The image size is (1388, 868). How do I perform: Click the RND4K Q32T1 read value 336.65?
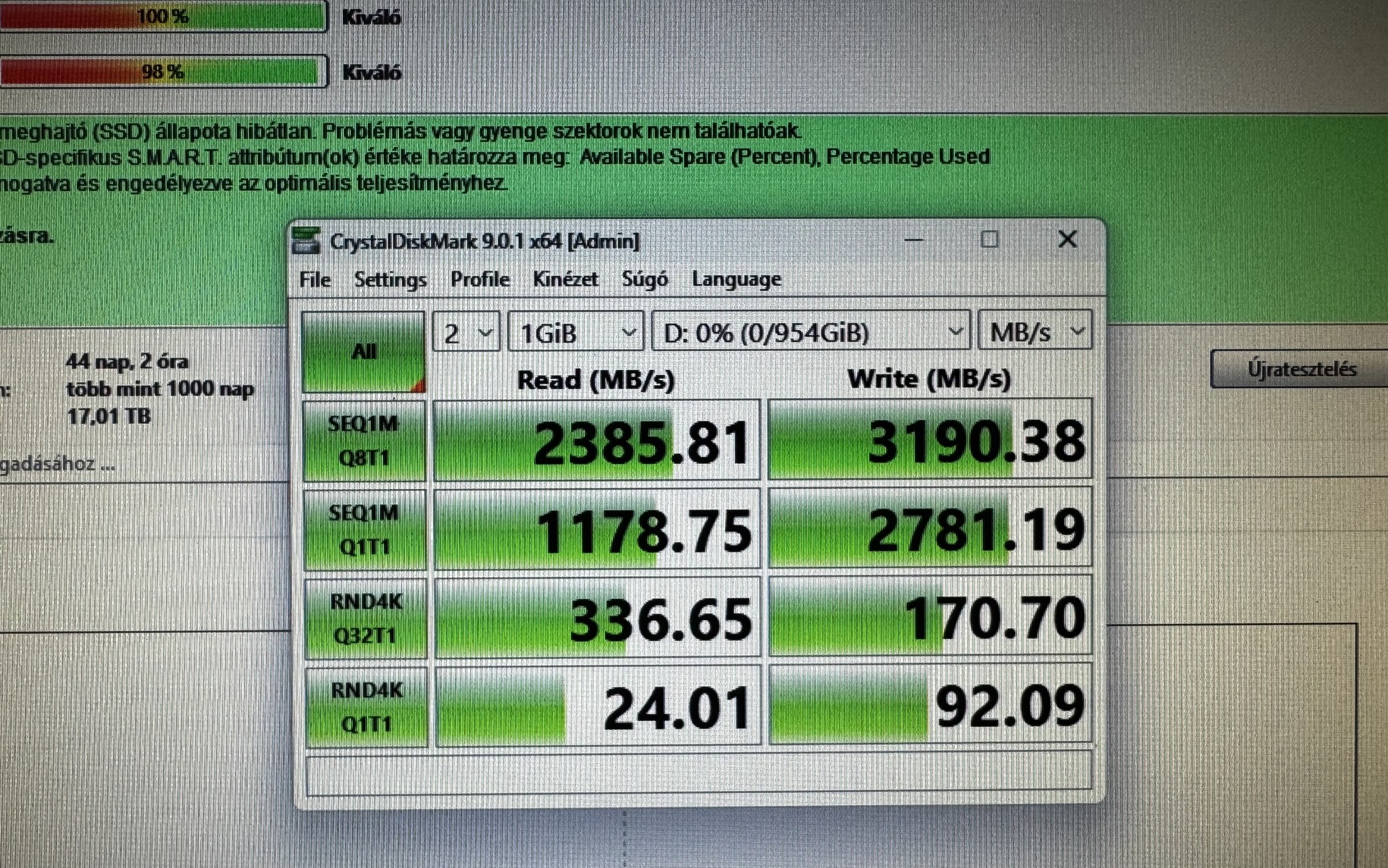click(x=598, y=617)
